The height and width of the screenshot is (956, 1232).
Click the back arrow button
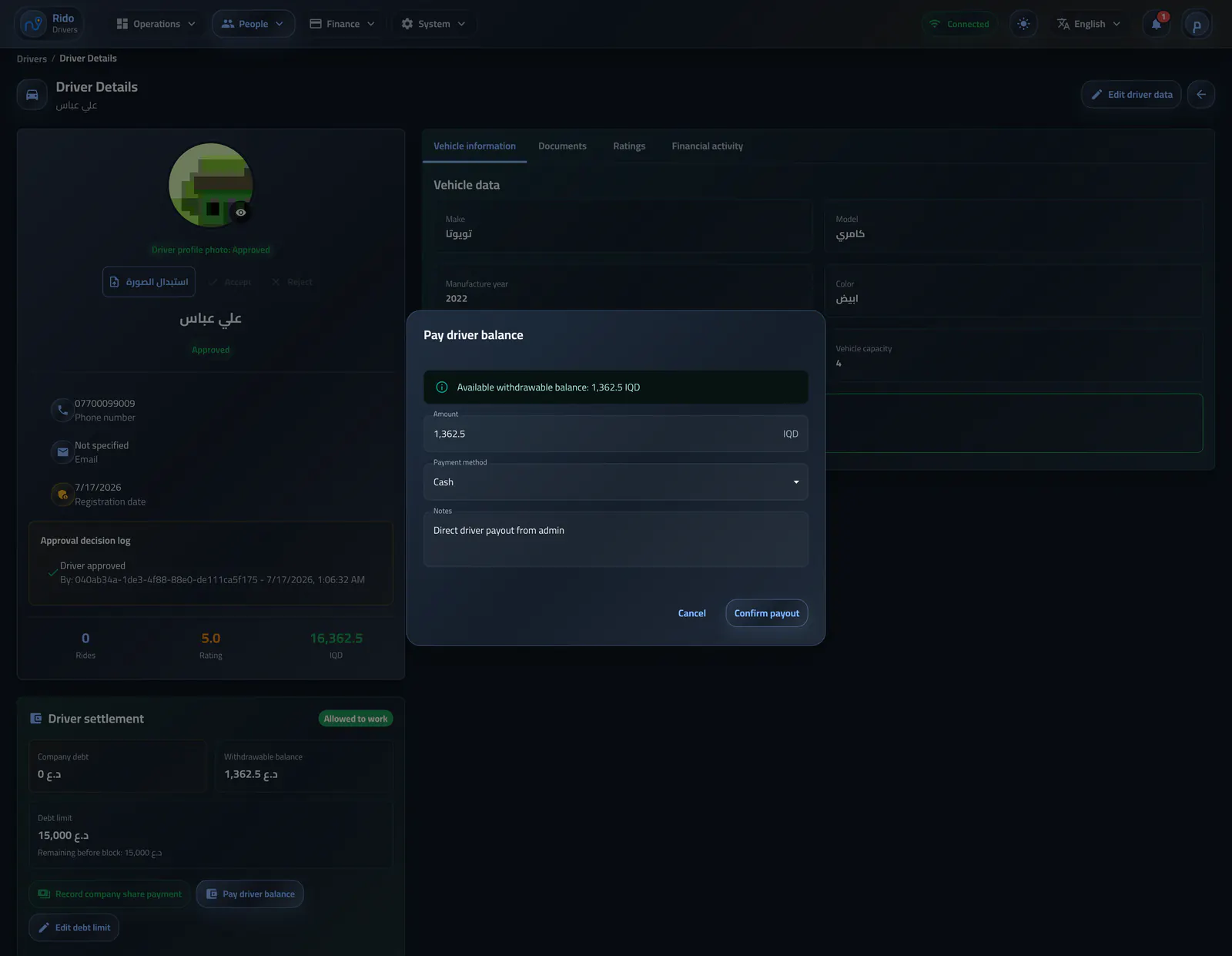tap(1201, 95)
